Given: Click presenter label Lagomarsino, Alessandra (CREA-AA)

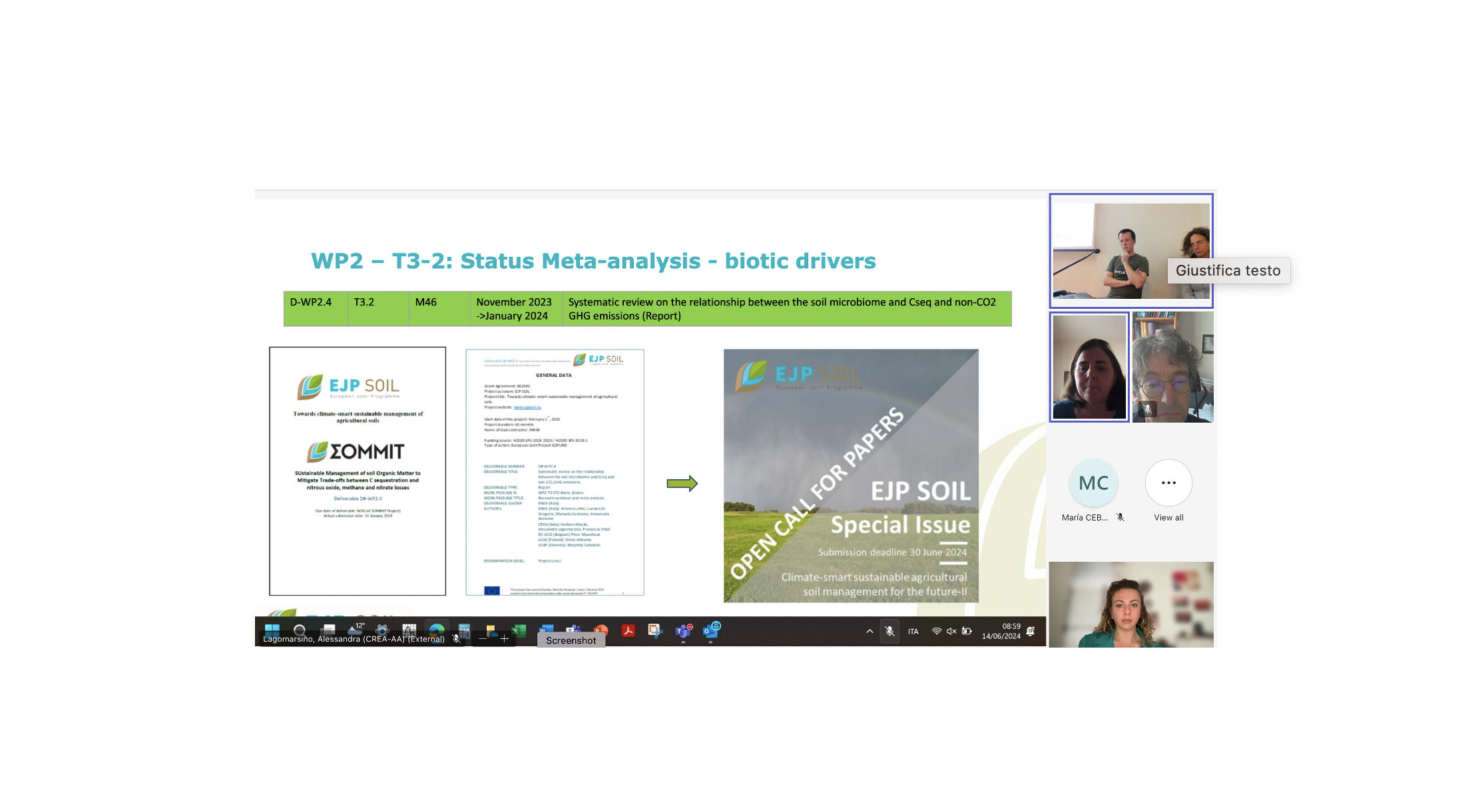Looking at the screenshot, I should (354, 639).
